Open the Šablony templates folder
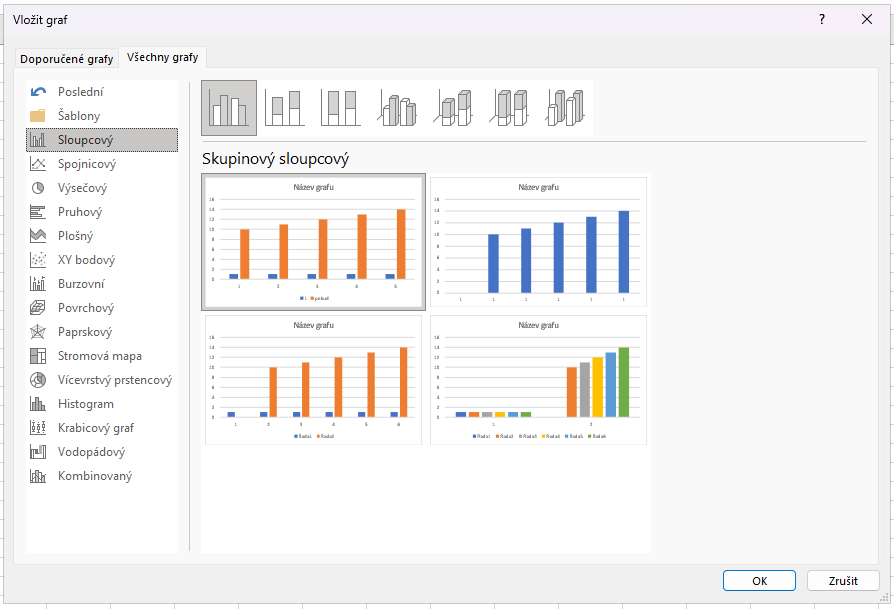This screenshot has width=894, height=609. coord(79,116)
